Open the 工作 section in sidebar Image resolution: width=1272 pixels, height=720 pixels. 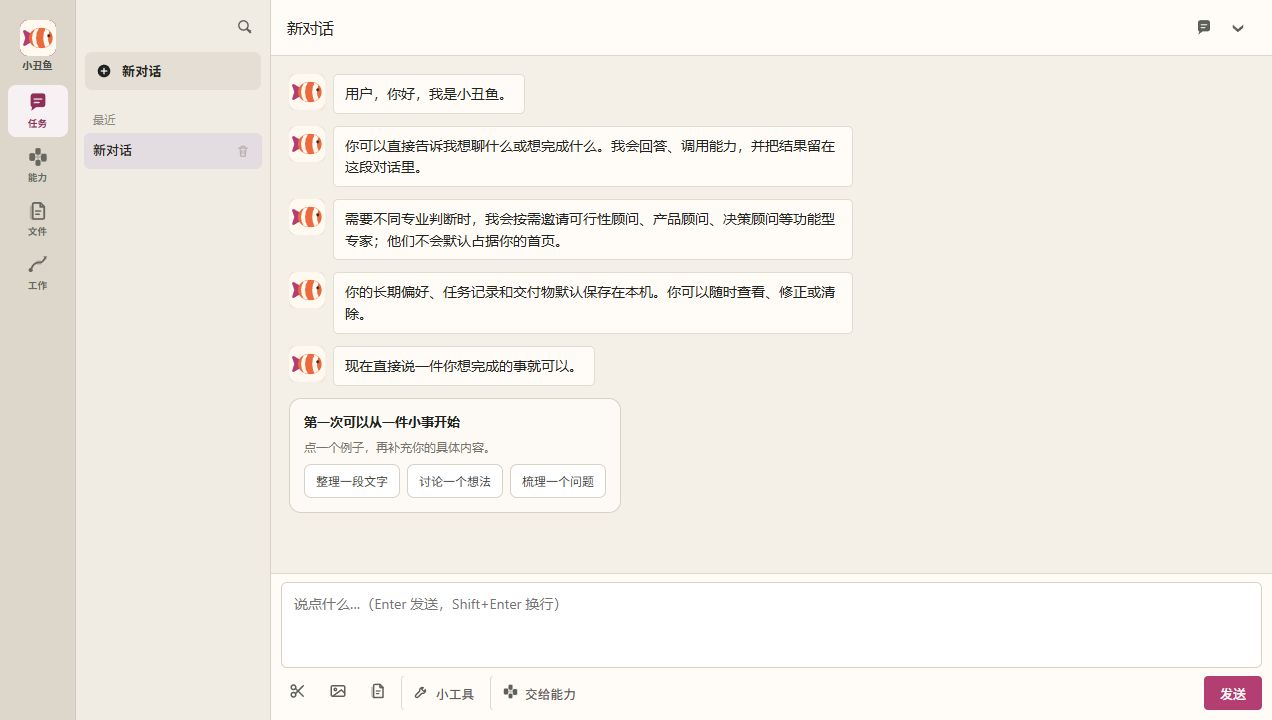(38, 273)
